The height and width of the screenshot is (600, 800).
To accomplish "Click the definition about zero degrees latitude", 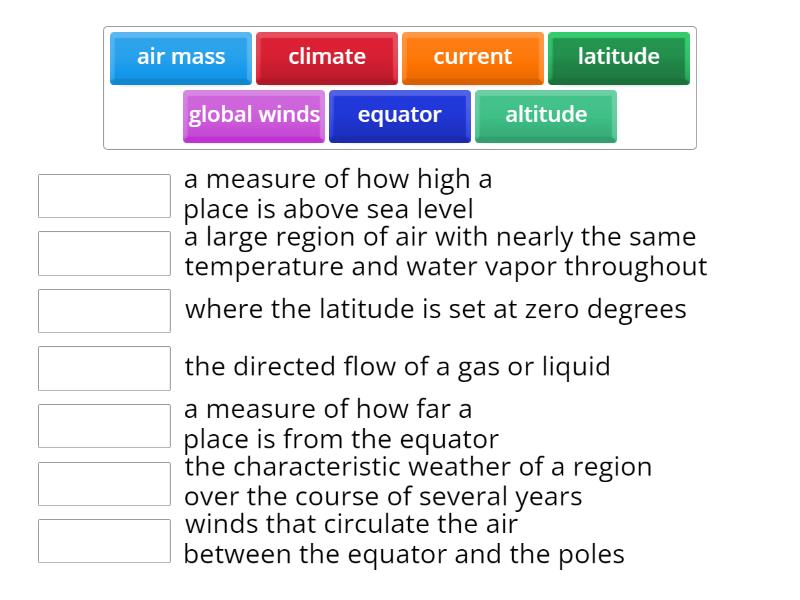I will pos(435,309).
